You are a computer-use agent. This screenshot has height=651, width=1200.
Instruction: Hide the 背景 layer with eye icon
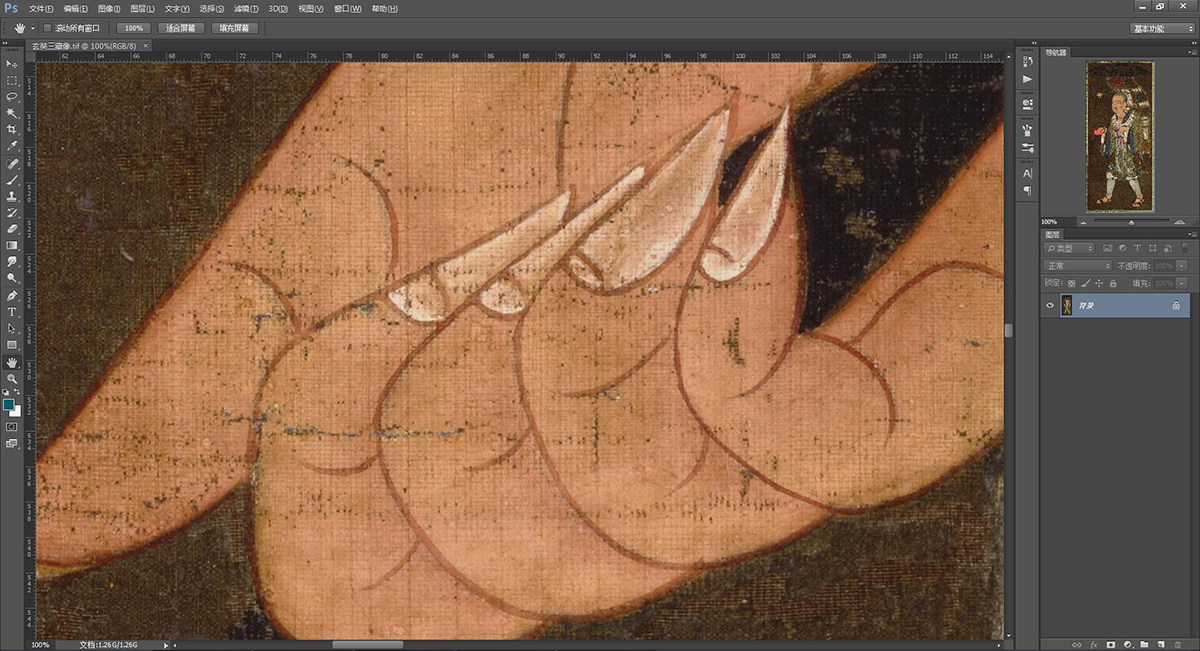coord(1050,305)
